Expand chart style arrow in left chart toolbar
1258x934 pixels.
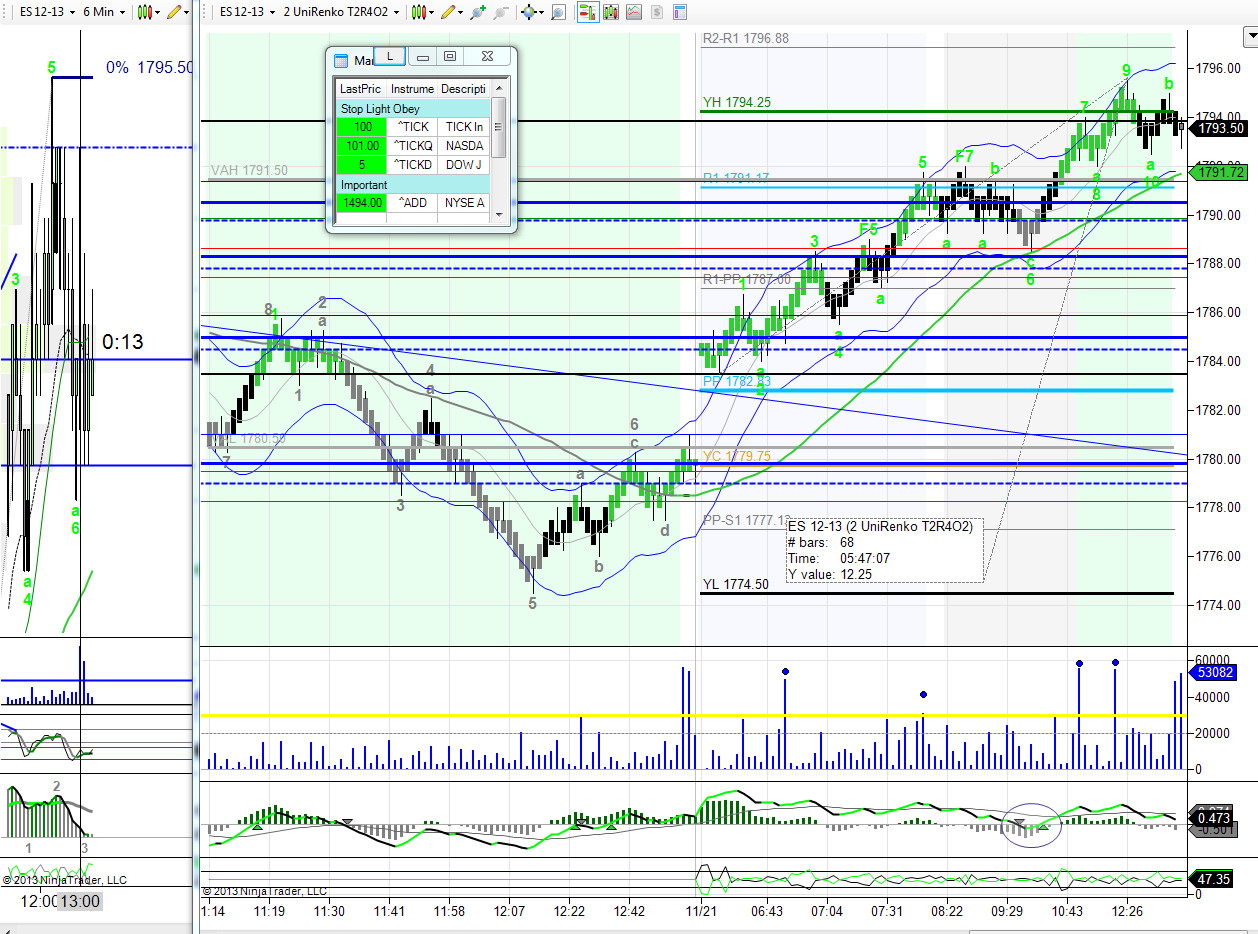[x=158, y=12]
